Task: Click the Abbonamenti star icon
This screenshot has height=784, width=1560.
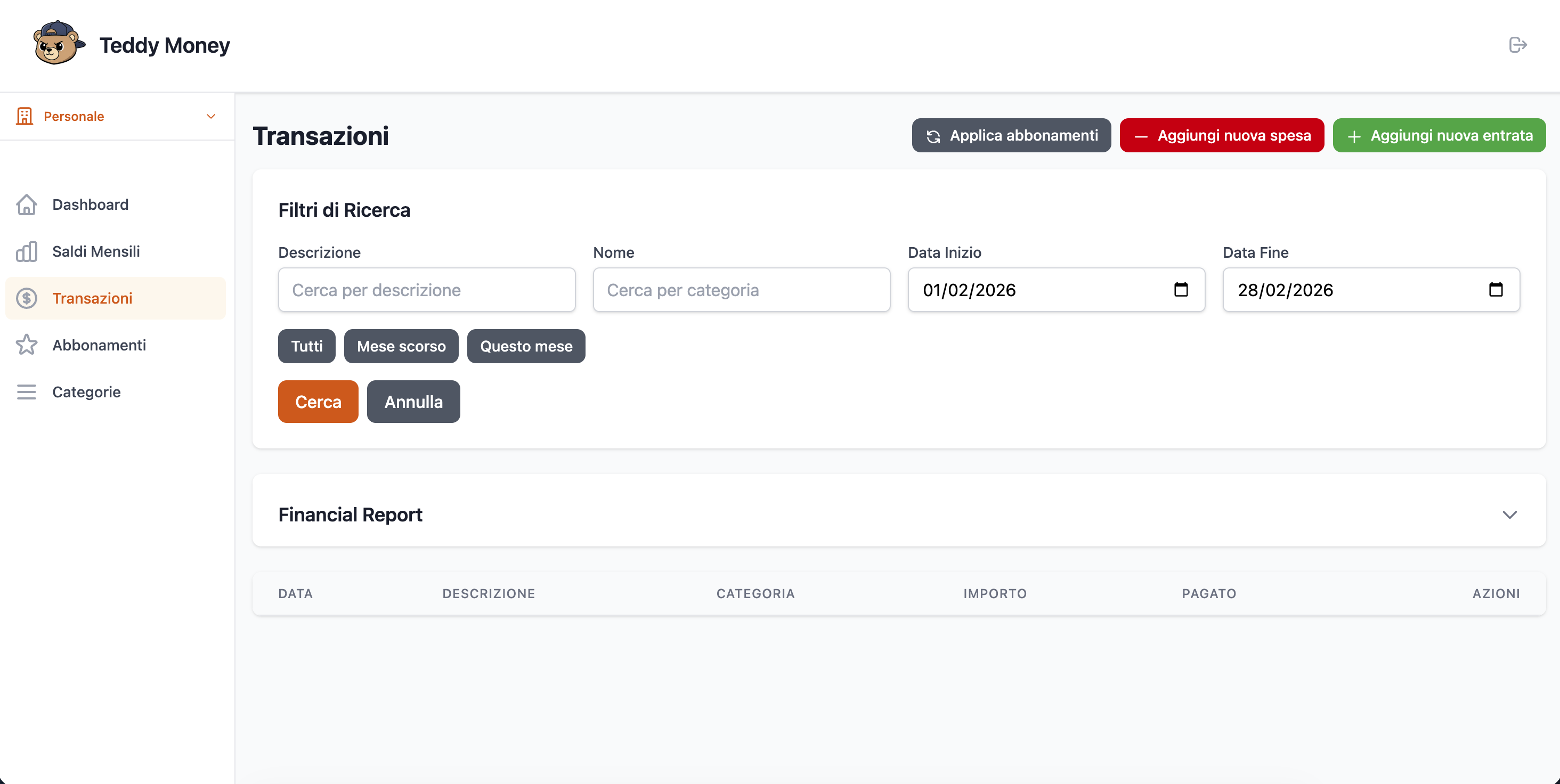Action: (27, 345)
